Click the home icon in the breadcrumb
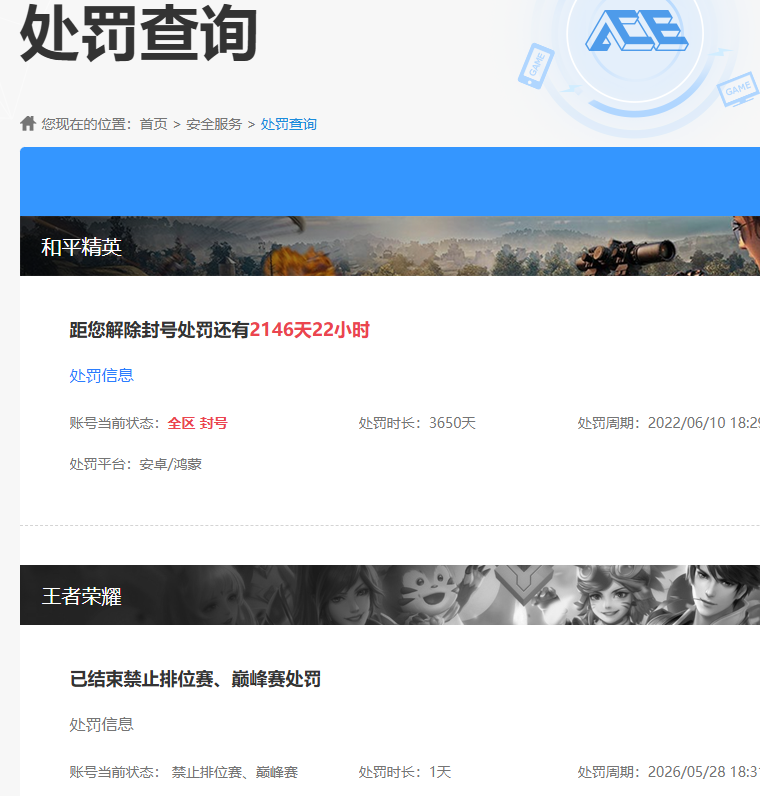 coord(28,123)
